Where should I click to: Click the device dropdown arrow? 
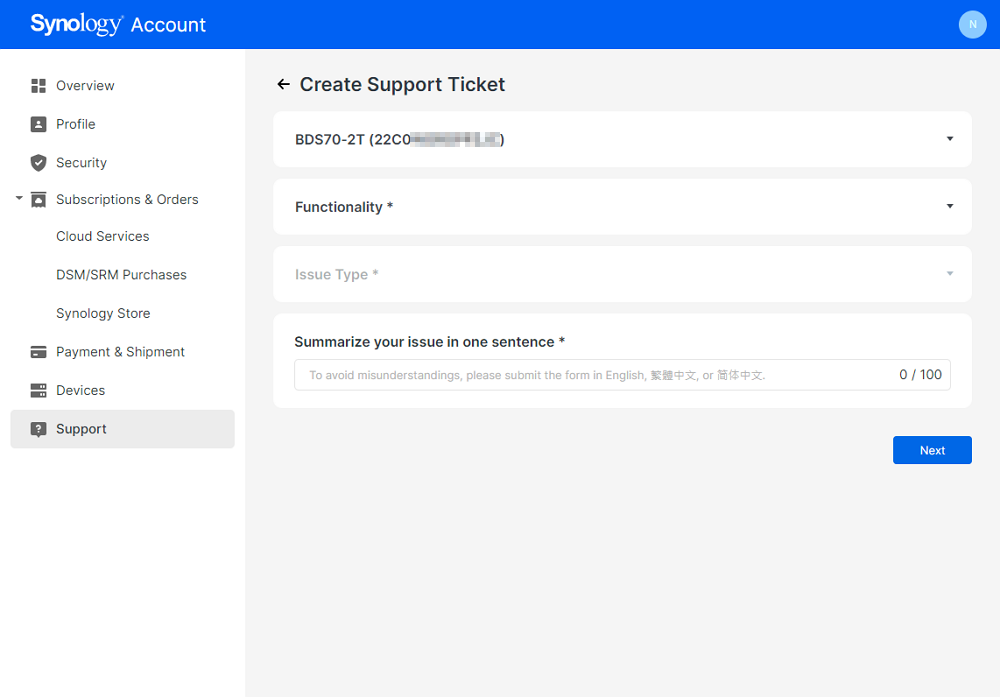[x=950, y=139]
